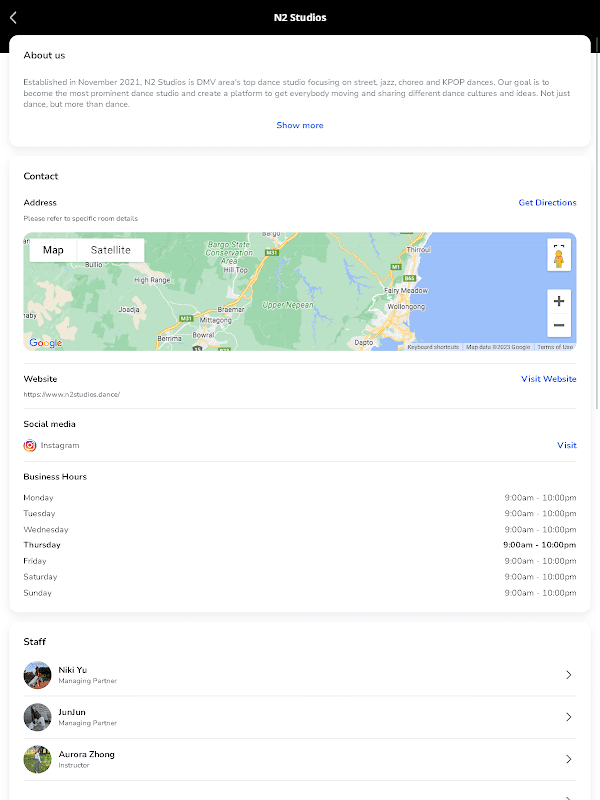Click the Wollongong label on the map
The height and width of the screenshot is (800, 600).
click(406, 307)
